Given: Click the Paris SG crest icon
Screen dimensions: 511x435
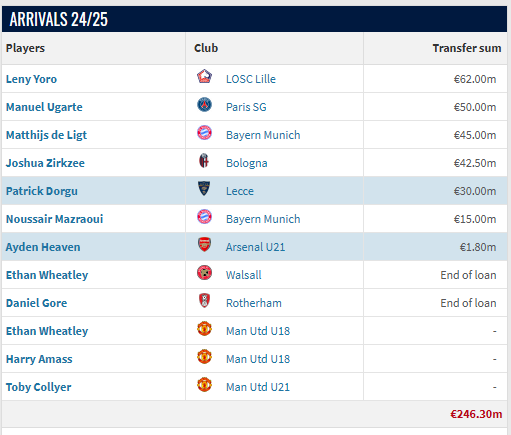Looking at the screenshot, I should point(204,105).
